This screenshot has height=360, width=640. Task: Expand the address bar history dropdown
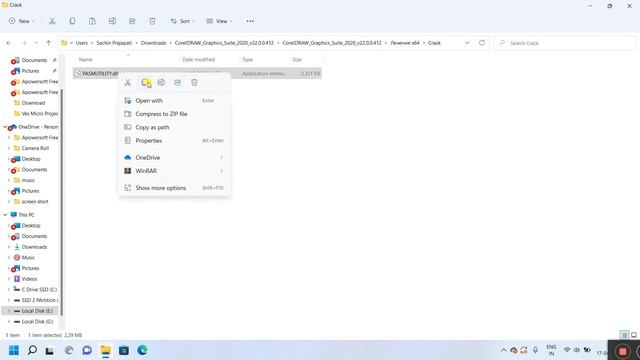click(467, 43)
